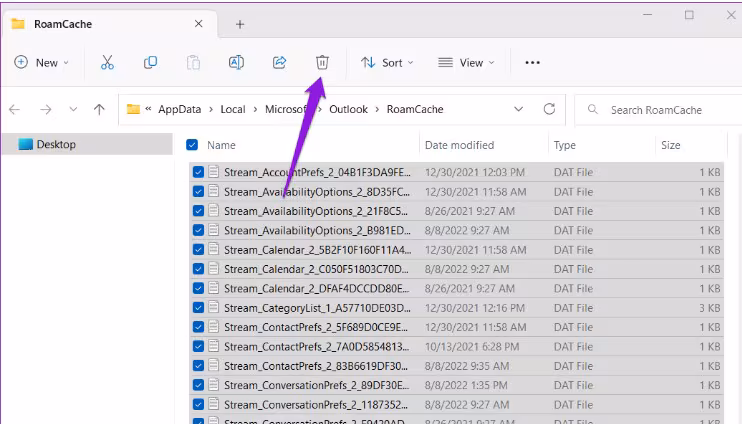Viewport: 742px width, 424px height.
Task: Uncheck Stream_ConversationPrefs_2_1187352 checkbox
Action: pyautogui.click(x=198, y=405)
